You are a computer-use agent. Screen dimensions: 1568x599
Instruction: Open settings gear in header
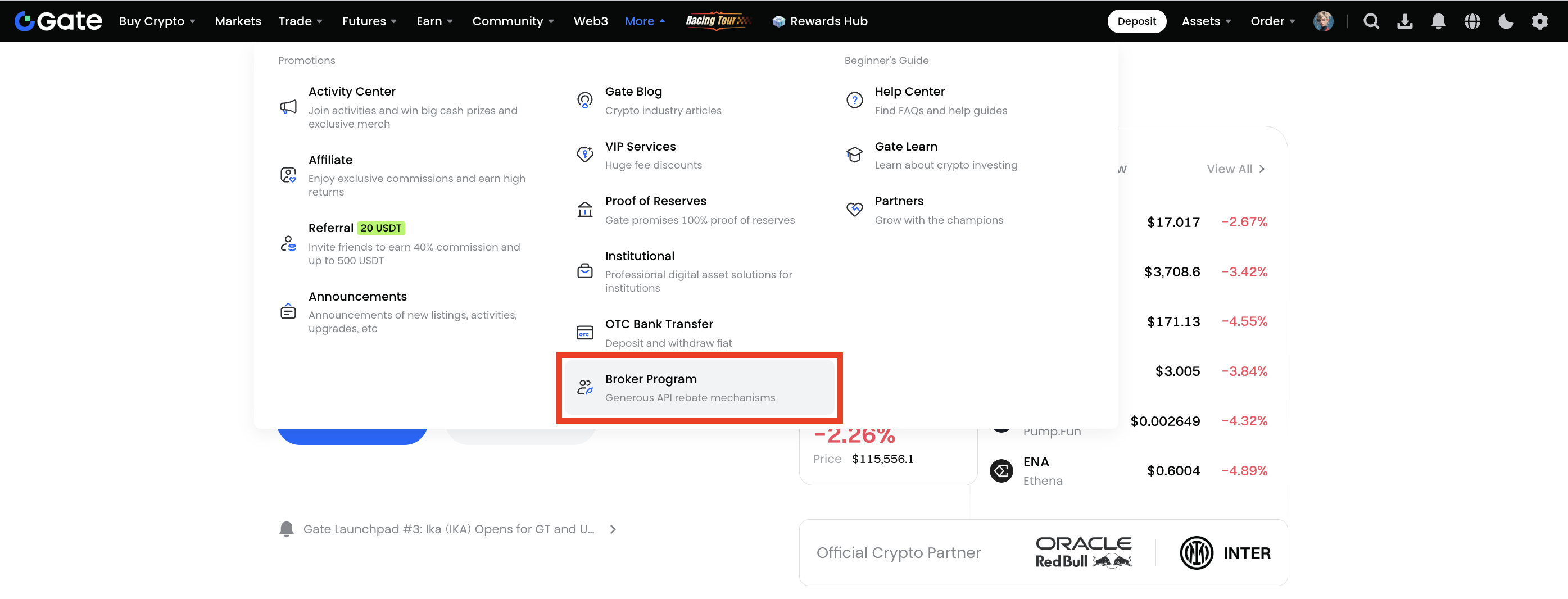pyautogui.click(x=1539, y=21)
